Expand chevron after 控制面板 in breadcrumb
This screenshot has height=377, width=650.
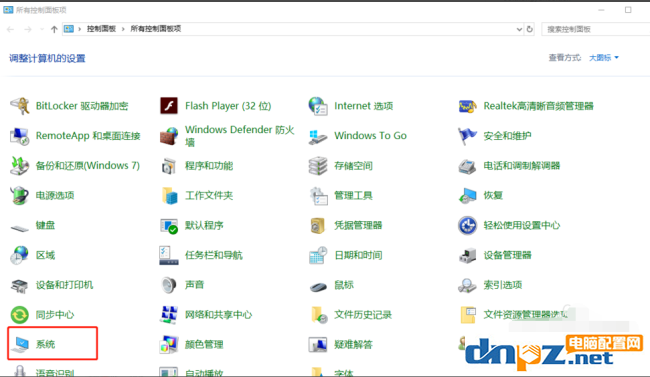(x=123, y=29)
